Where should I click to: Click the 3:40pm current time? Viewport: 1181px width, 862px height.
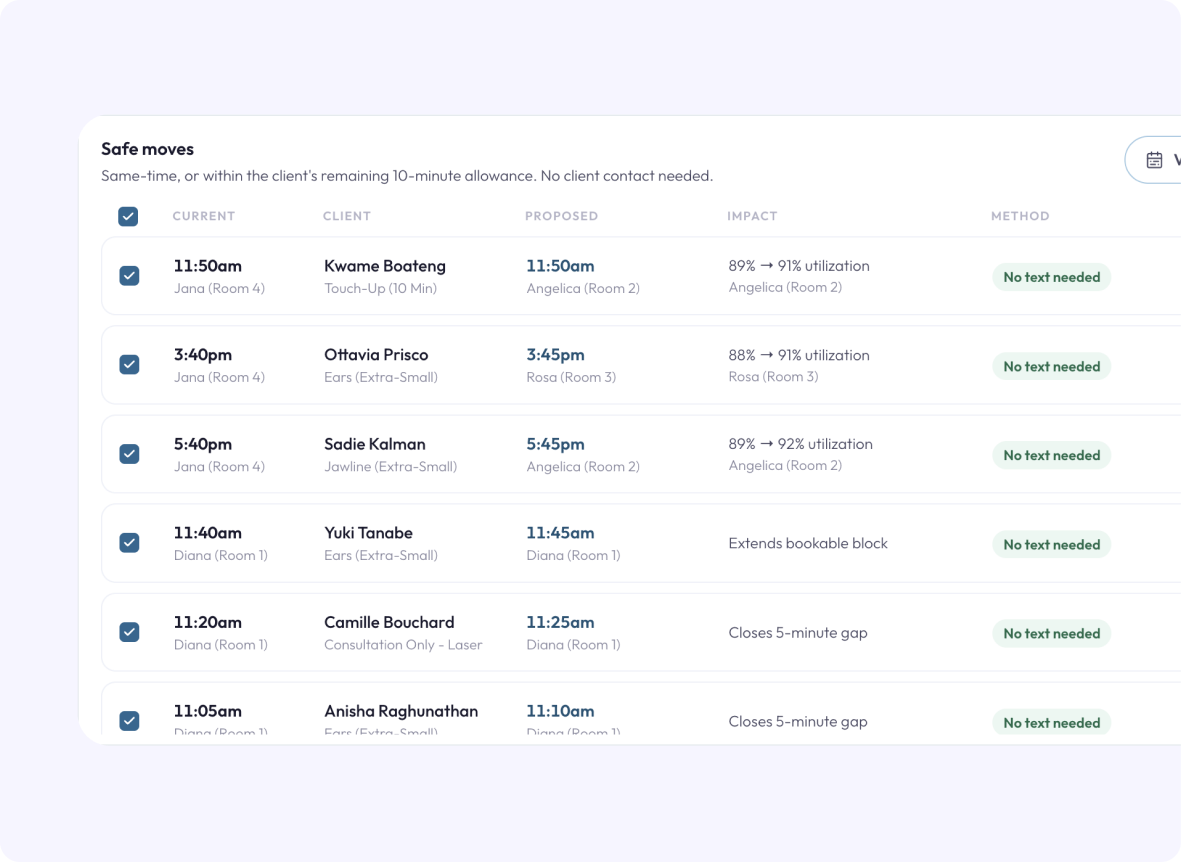203,355
